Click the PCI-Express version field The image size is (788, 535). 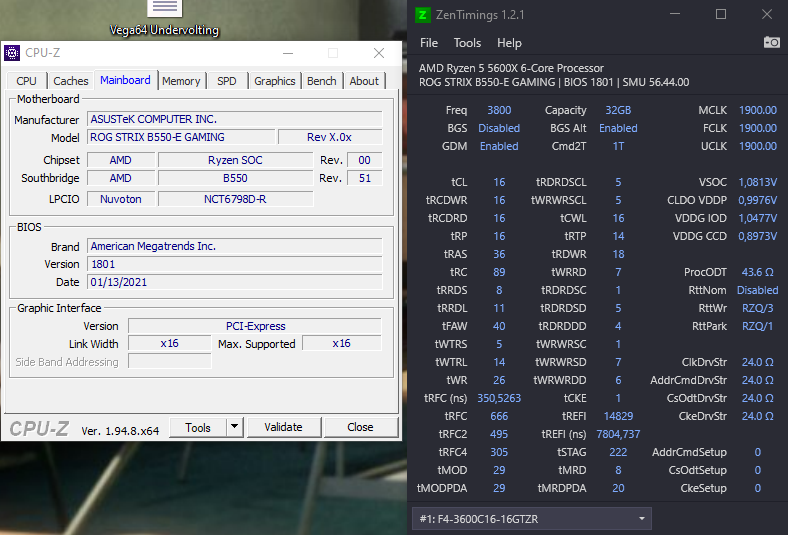click(255, 326)
